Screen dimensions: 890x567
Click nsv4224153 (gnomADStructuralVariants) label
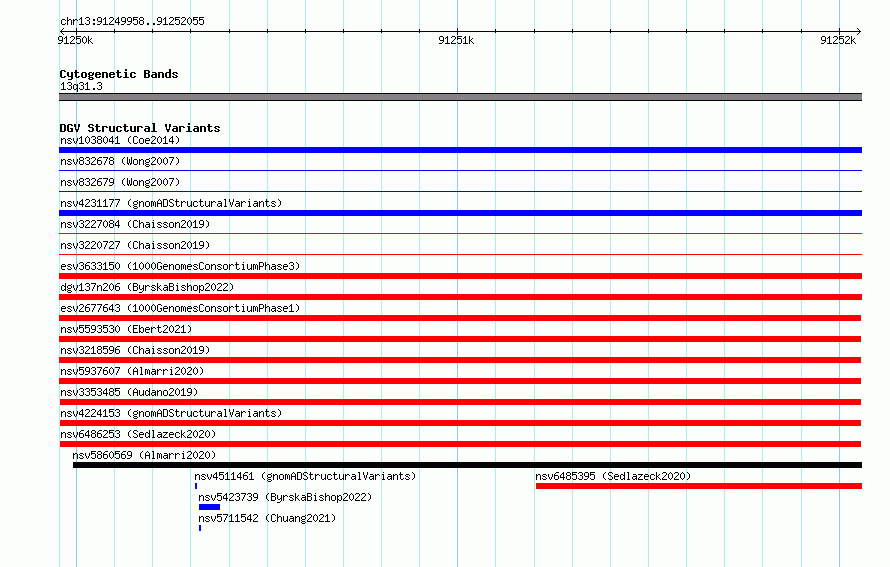tap(171, 413)
